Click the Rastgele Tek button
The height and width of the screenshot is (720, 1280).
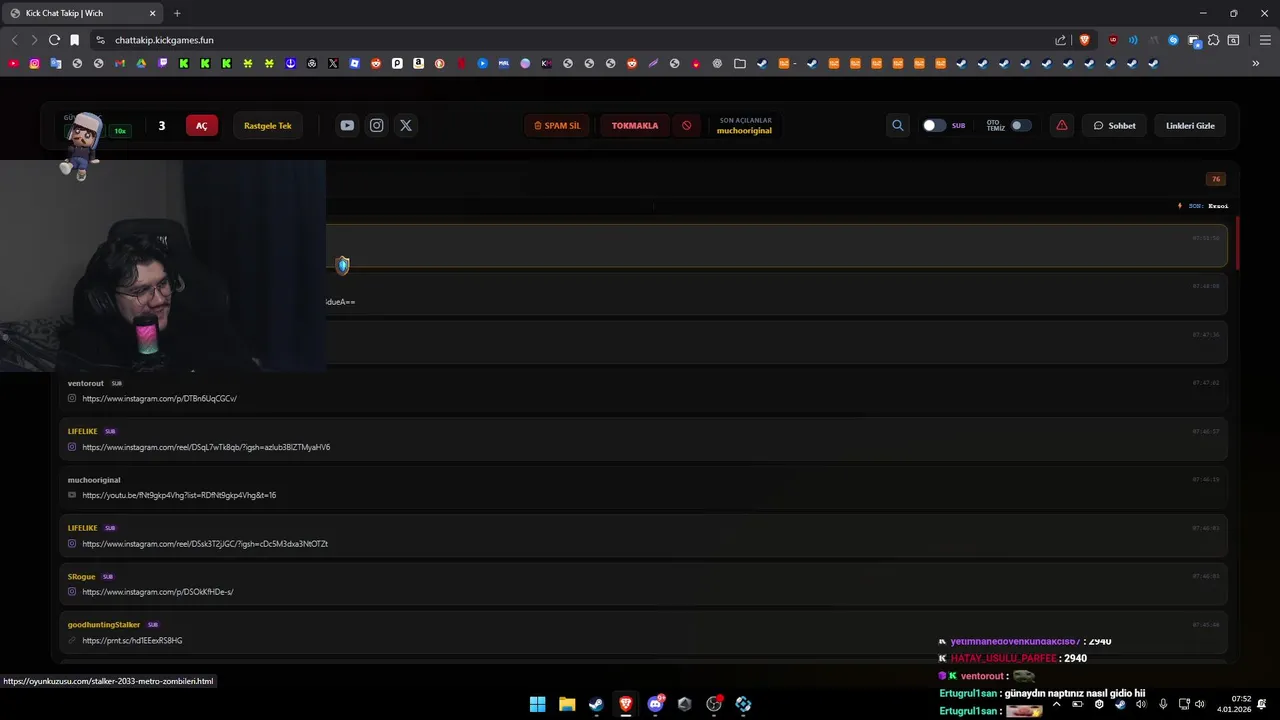tap(268, 125)
